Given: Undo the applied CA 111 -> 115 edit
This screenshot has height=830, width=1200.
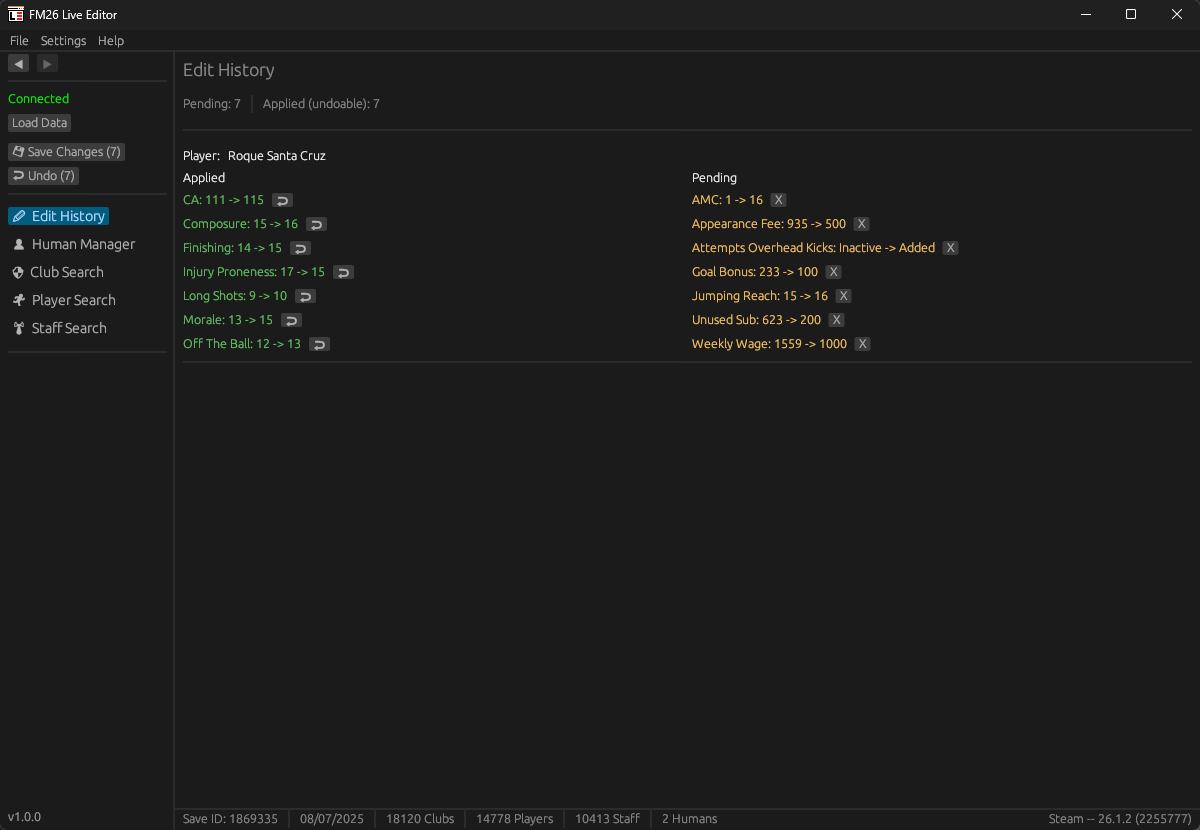Looking at the screenshot, I should 282,200.
